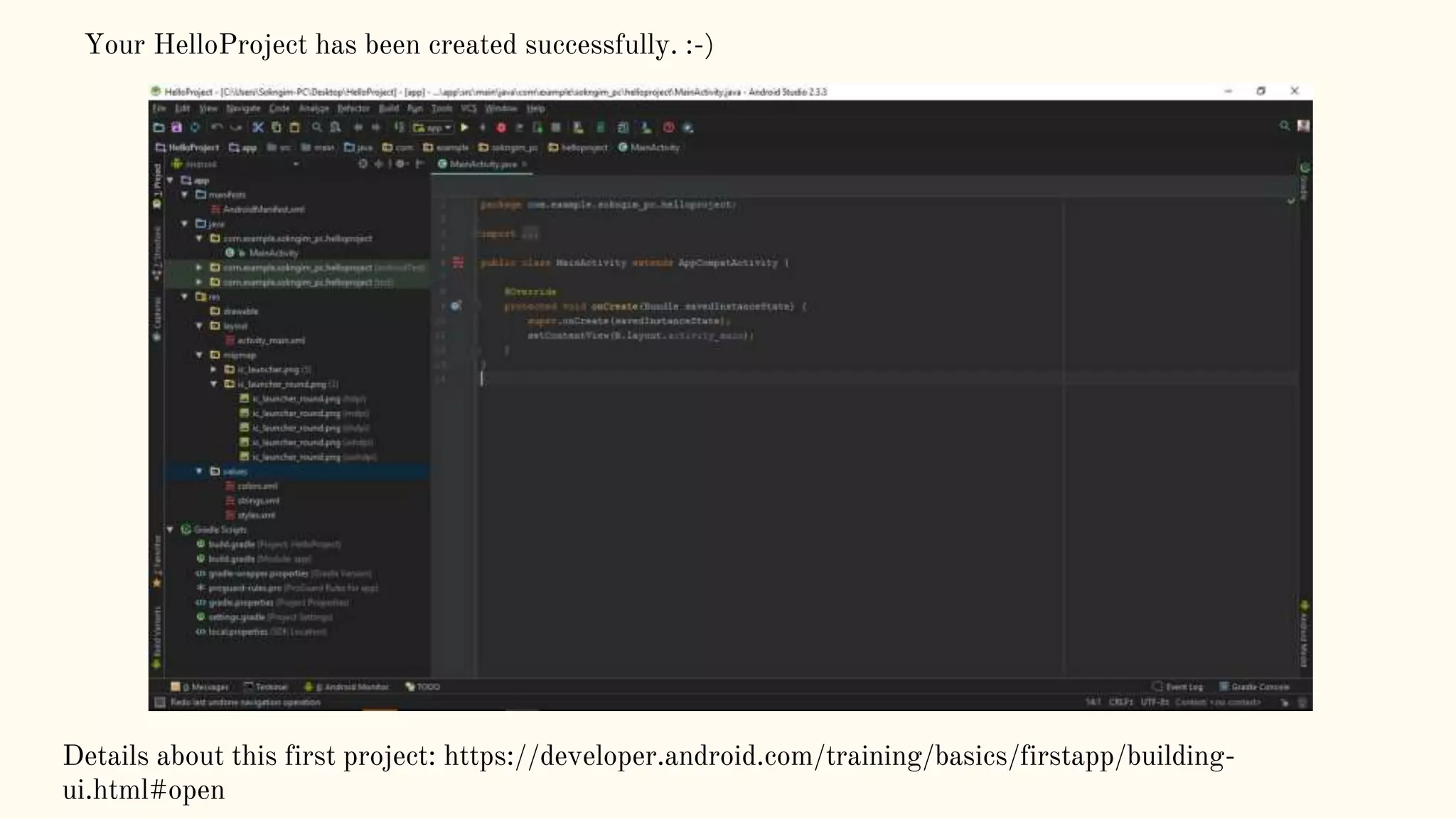Open the VCS menu
1456x819 pixels.
pos(469,109)
